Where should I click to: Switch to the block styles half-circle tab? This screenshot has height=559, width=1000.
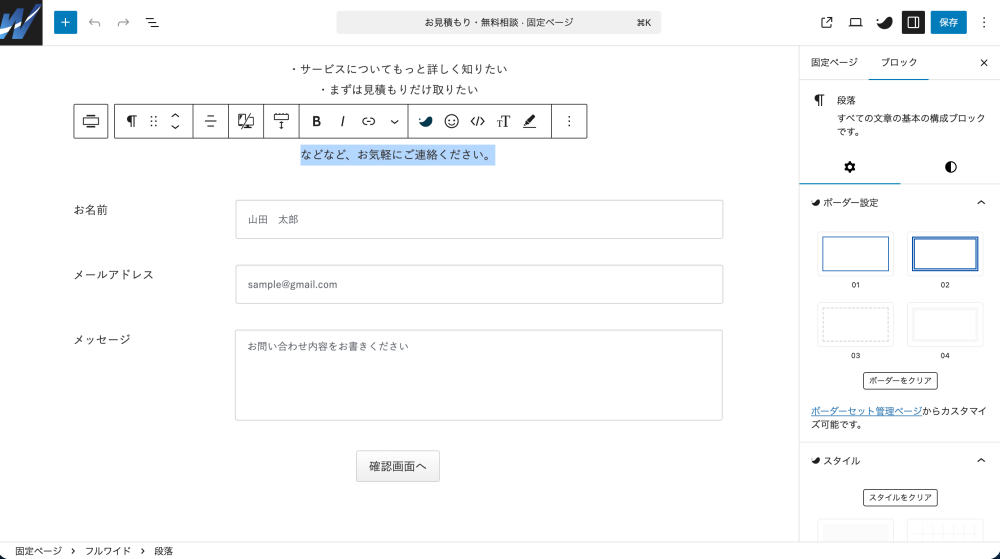[950, 167]
